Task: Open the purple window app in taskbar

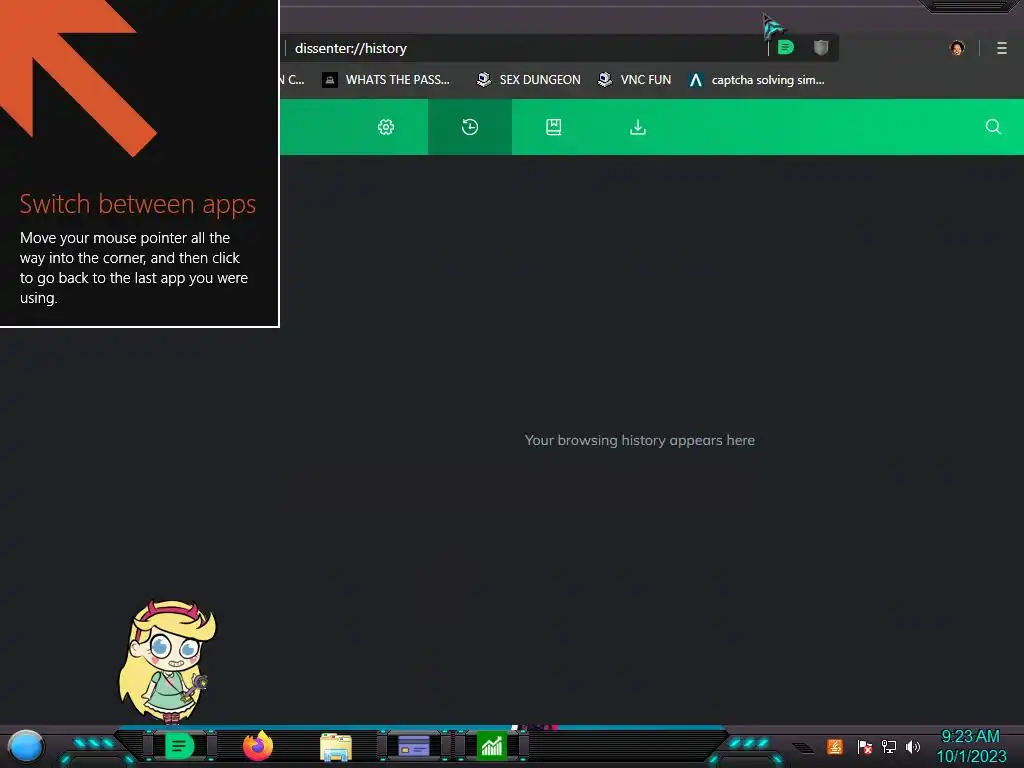Action: (x=413, y=746)
